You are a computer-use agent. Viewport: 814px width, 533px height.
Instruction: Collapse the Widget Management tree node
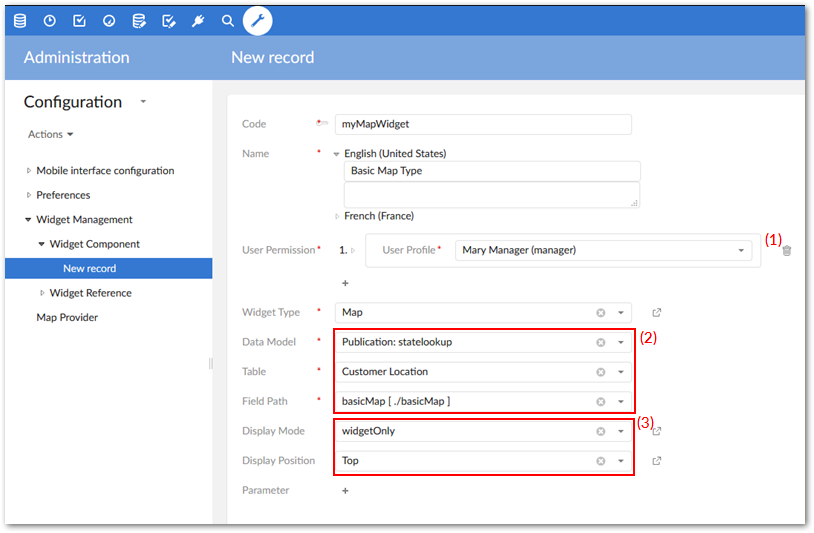(28, 220)
